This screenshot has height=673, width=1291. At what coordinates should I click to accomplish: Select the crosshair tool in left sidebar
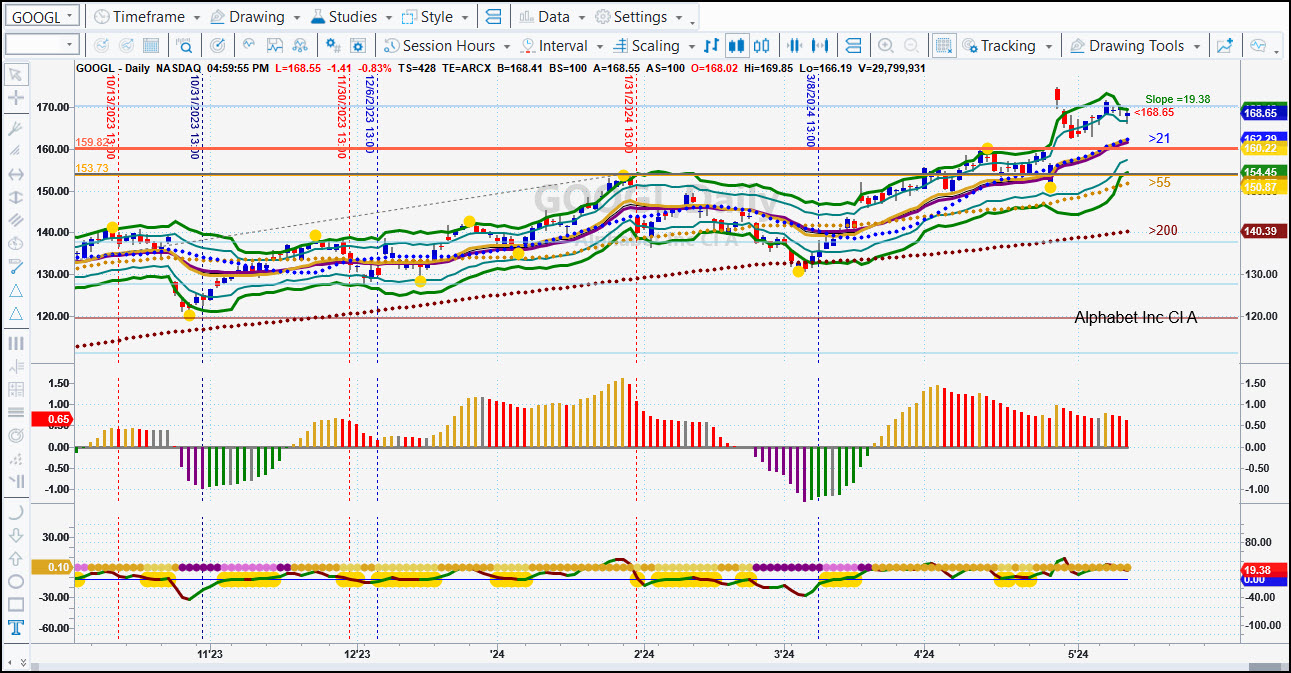[x=16, y=98]
